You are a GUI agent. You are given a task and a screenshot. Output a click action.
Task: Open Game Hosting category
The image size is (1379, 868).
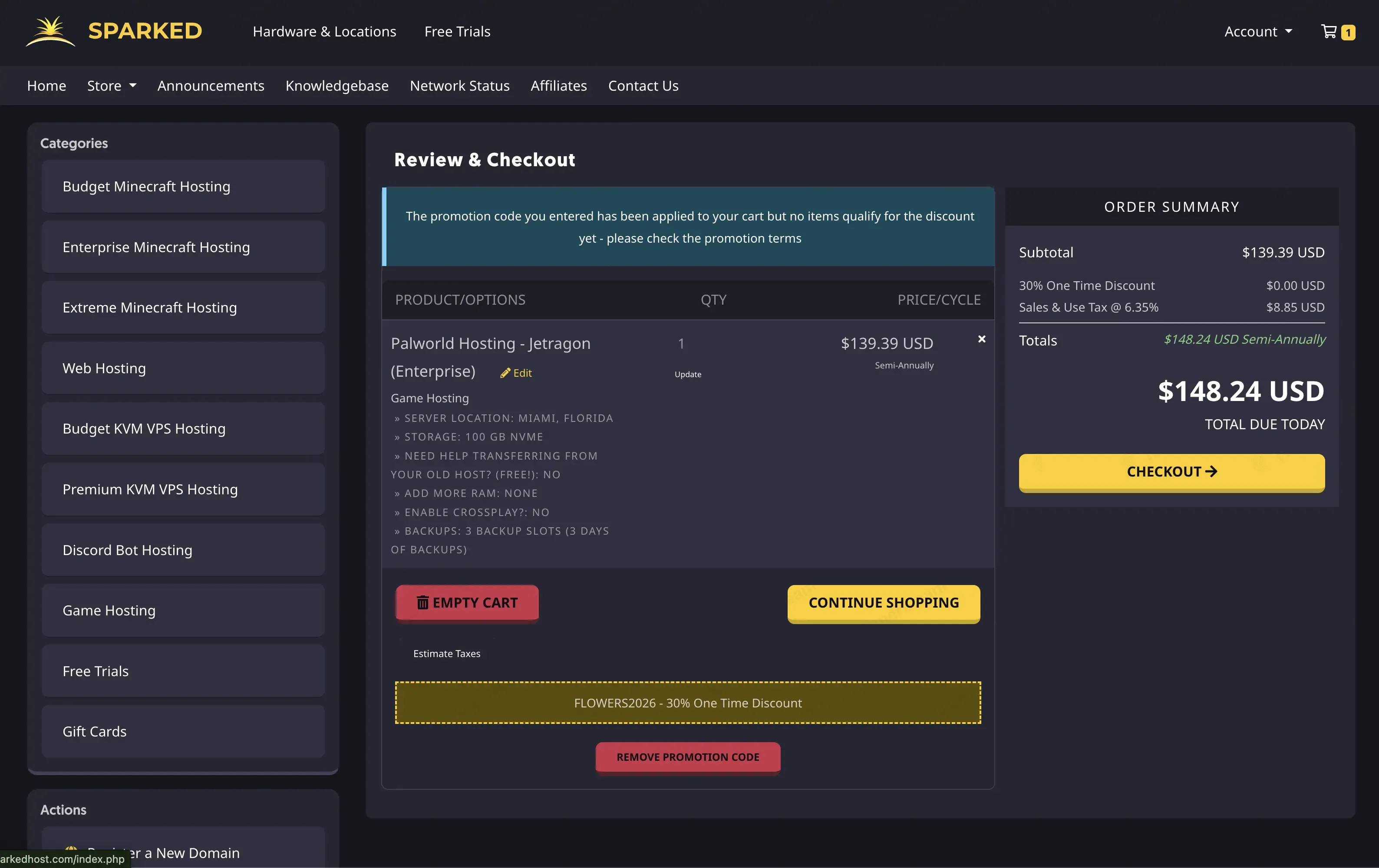pos(183,610)
